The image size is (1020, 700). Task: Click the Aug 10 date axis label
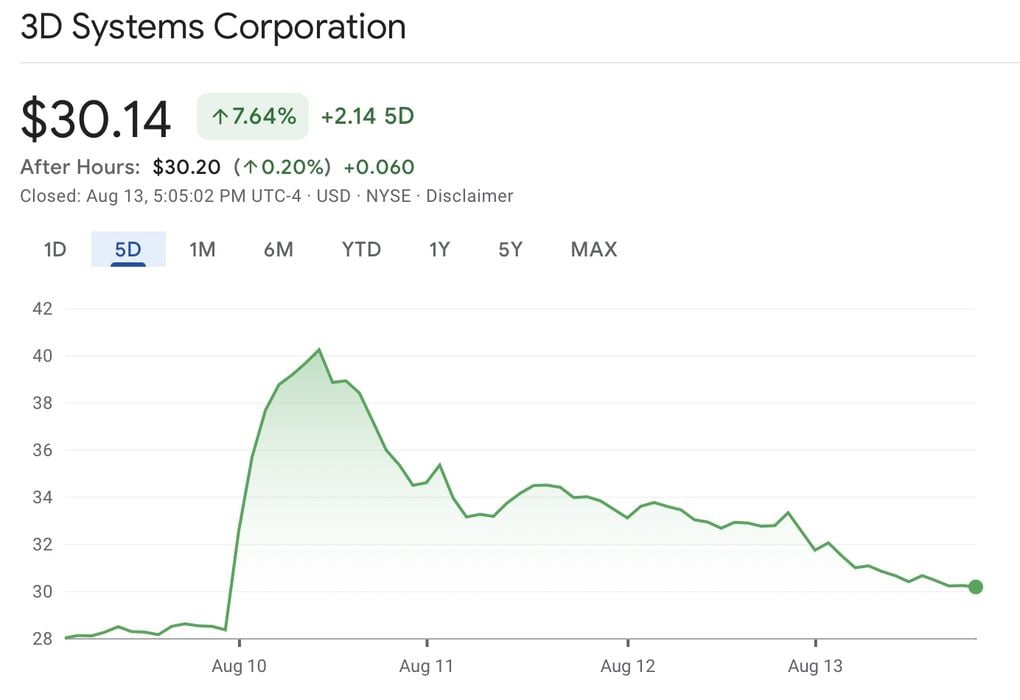point(240,665)
